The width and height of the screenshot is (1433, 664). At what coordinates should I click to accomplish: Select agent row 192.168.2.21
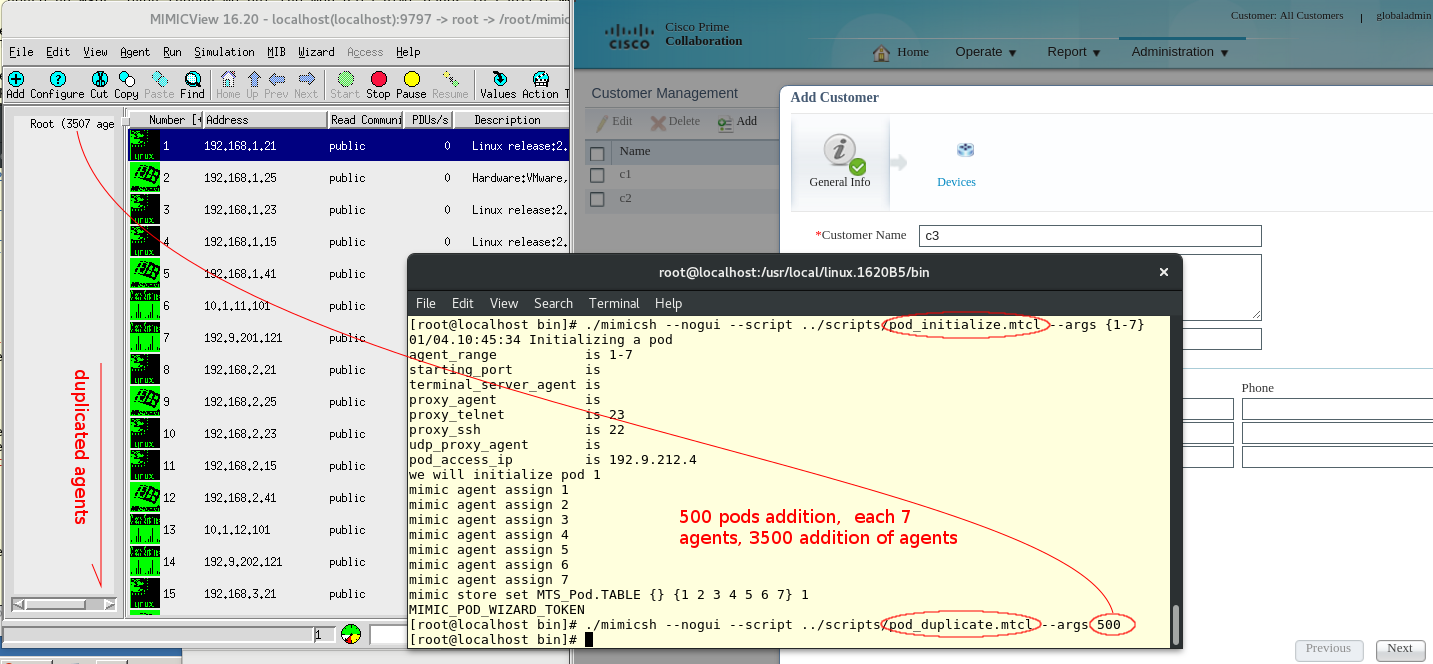coord(349,370)
